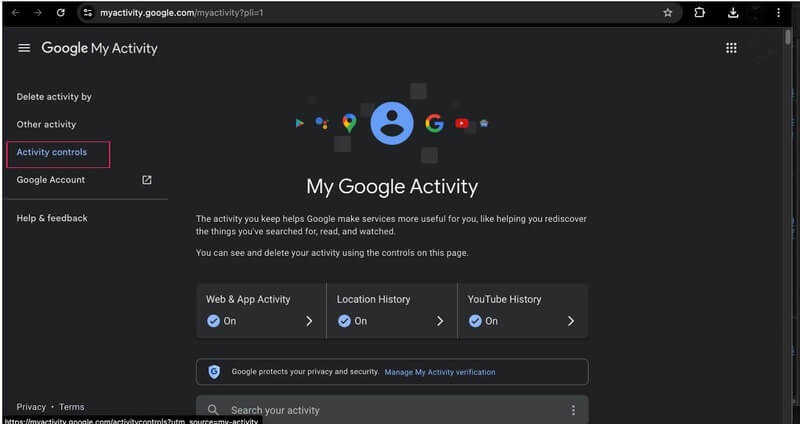Open the Chrome three-dot menu

[x=778, y=13]
